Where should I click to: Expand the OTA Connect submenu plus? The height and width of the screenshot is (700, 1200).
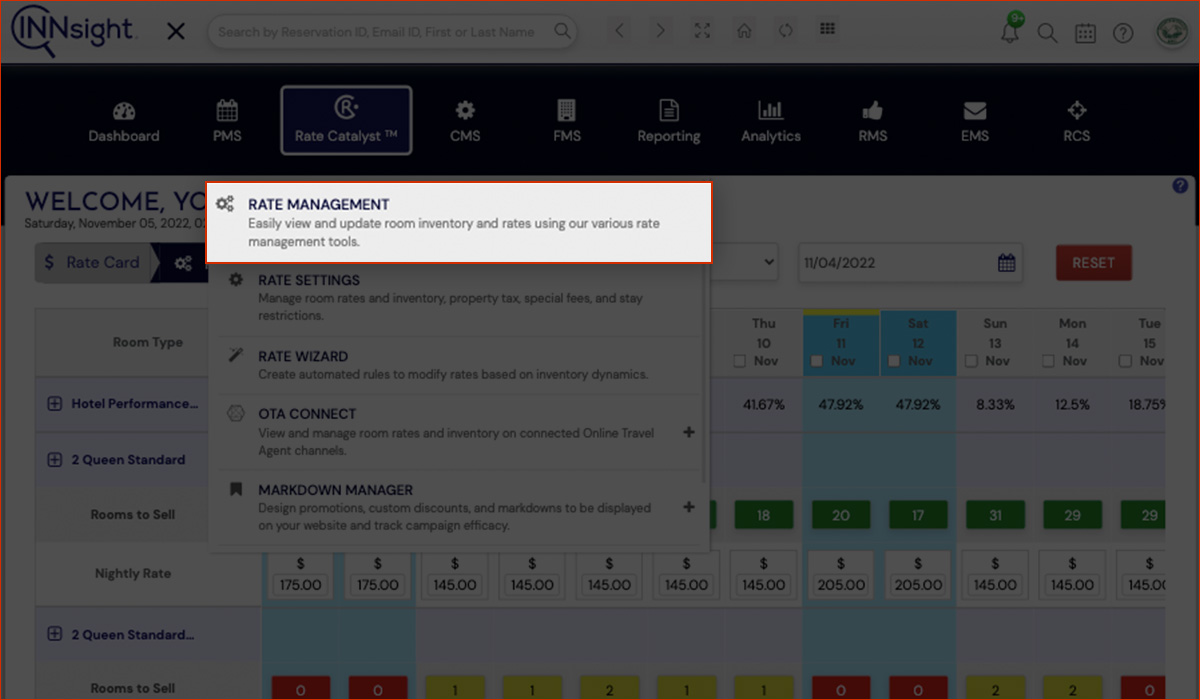(x=688, y=432)
